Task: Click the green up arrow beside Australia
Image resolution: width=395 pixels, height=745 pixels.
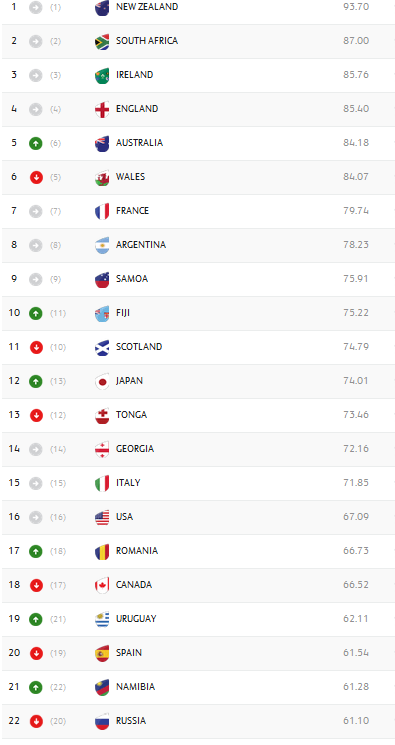Action: pos(36,143)
